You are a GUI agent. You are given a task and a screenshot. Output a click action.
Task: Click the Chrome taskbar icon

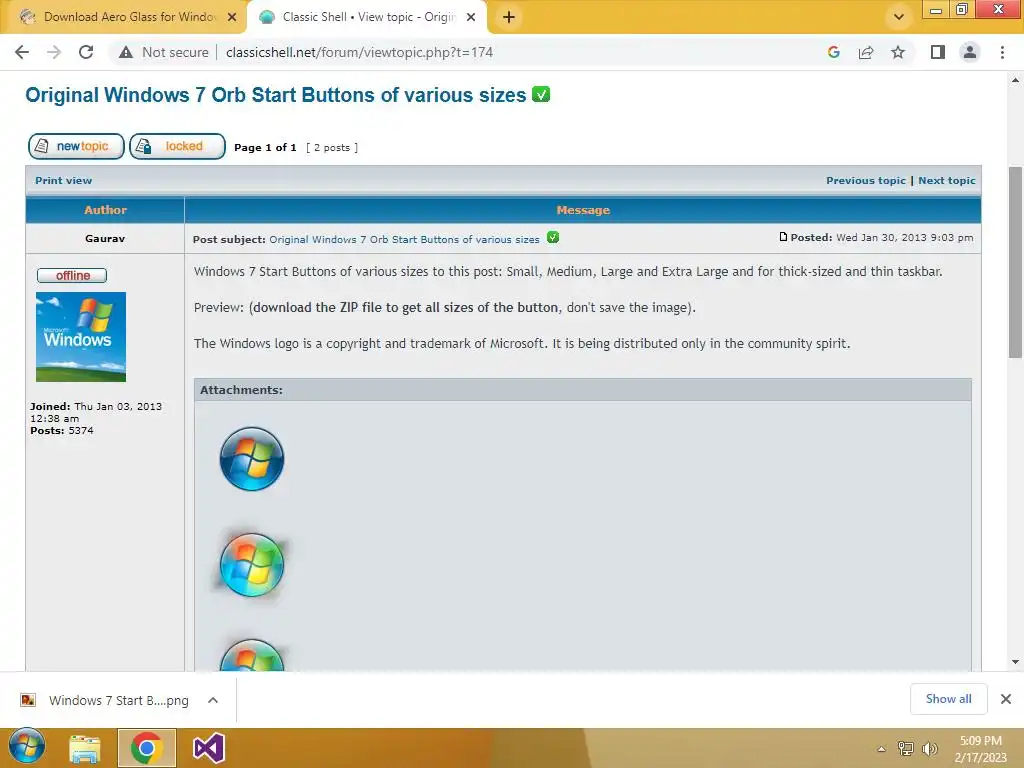coord(146,748)
